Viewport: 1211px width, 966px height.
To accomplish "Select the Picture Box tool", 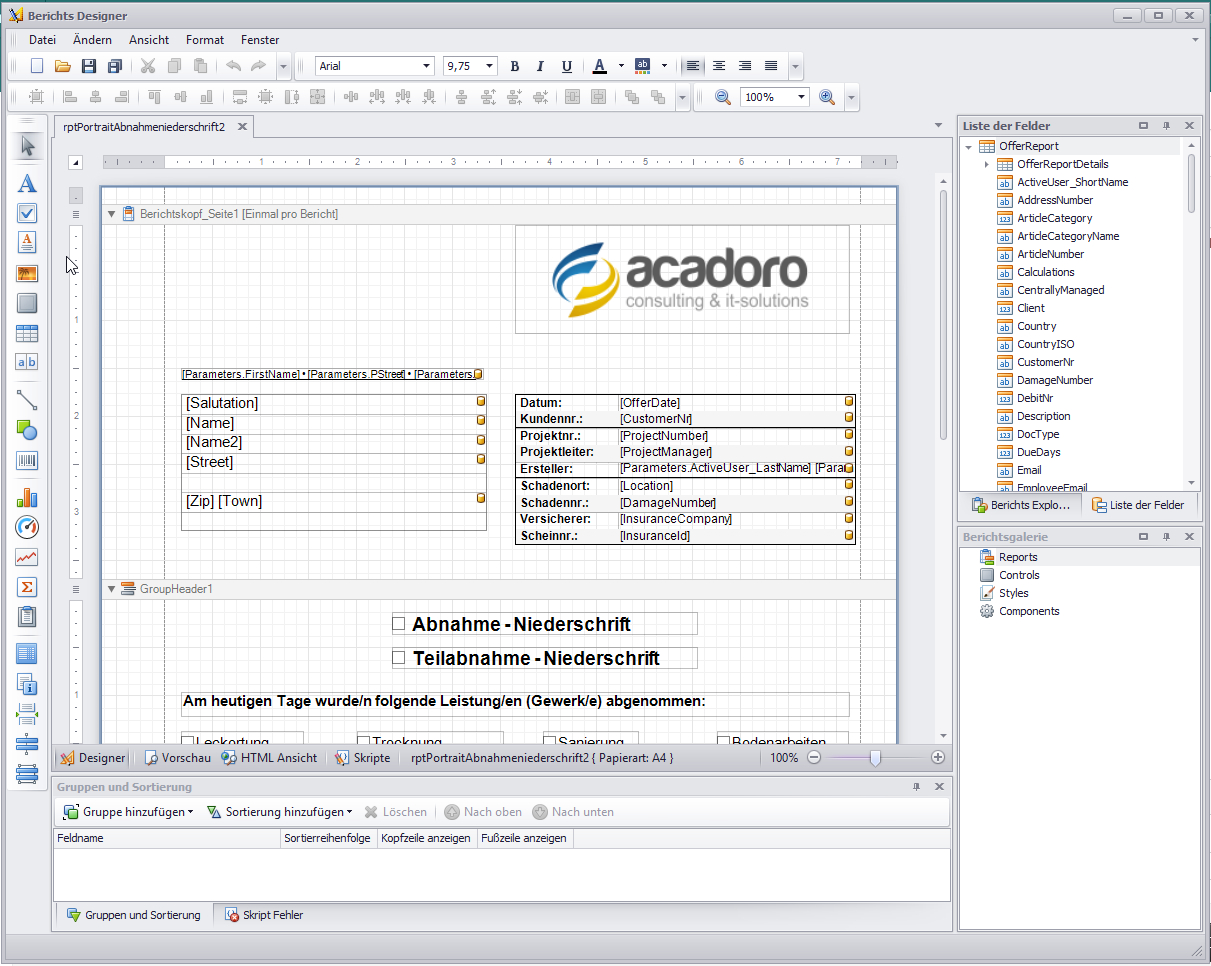I will click(27, 273).
